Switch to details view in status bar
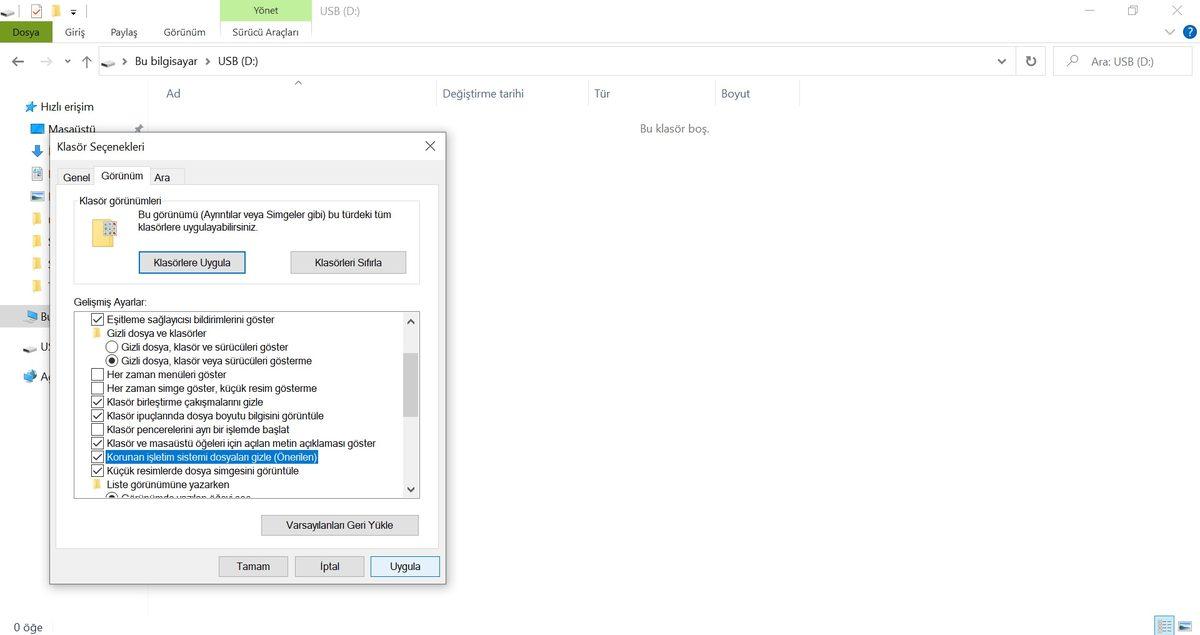The width and height of the screenshot is (1200, 635). click(x=1164, y=625)
